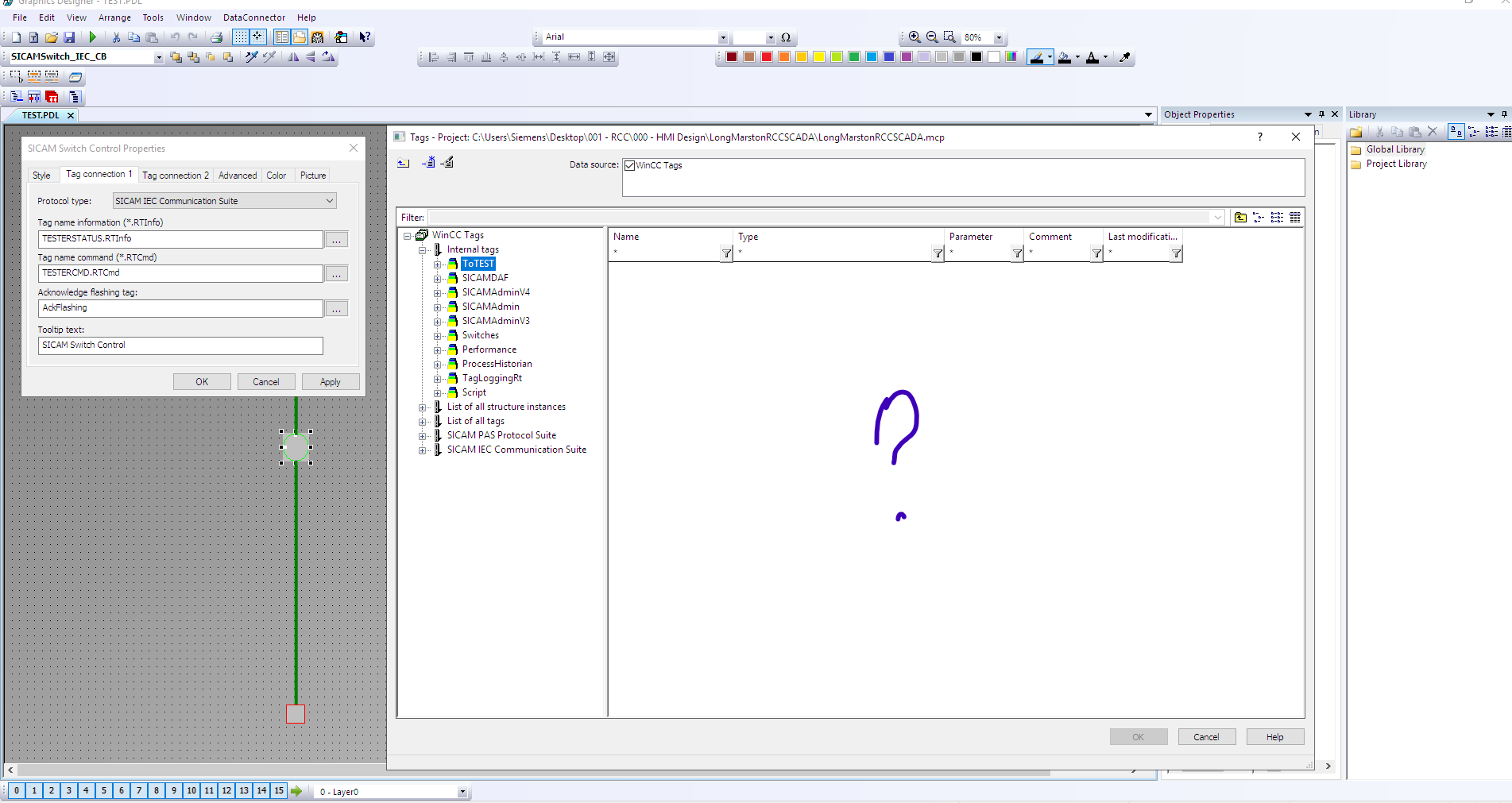This screenshot has height=803, width=1512.
Task: Click the Omega special character icon
Action: (786, 37)
